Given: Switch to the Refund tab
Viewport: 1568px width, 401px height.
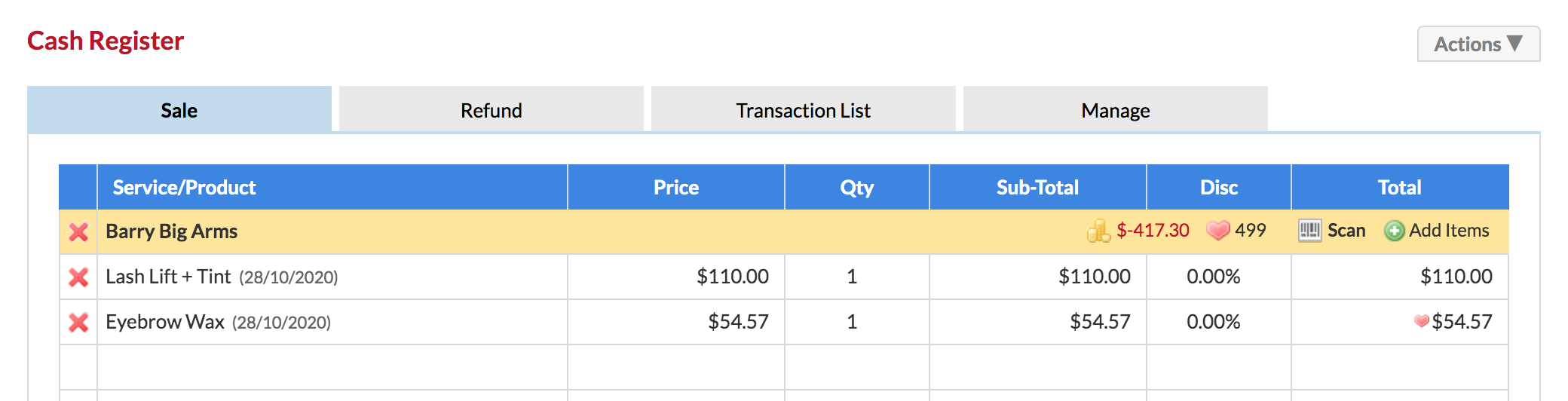Looking at the screenshot, I should (x=492, y=110).
